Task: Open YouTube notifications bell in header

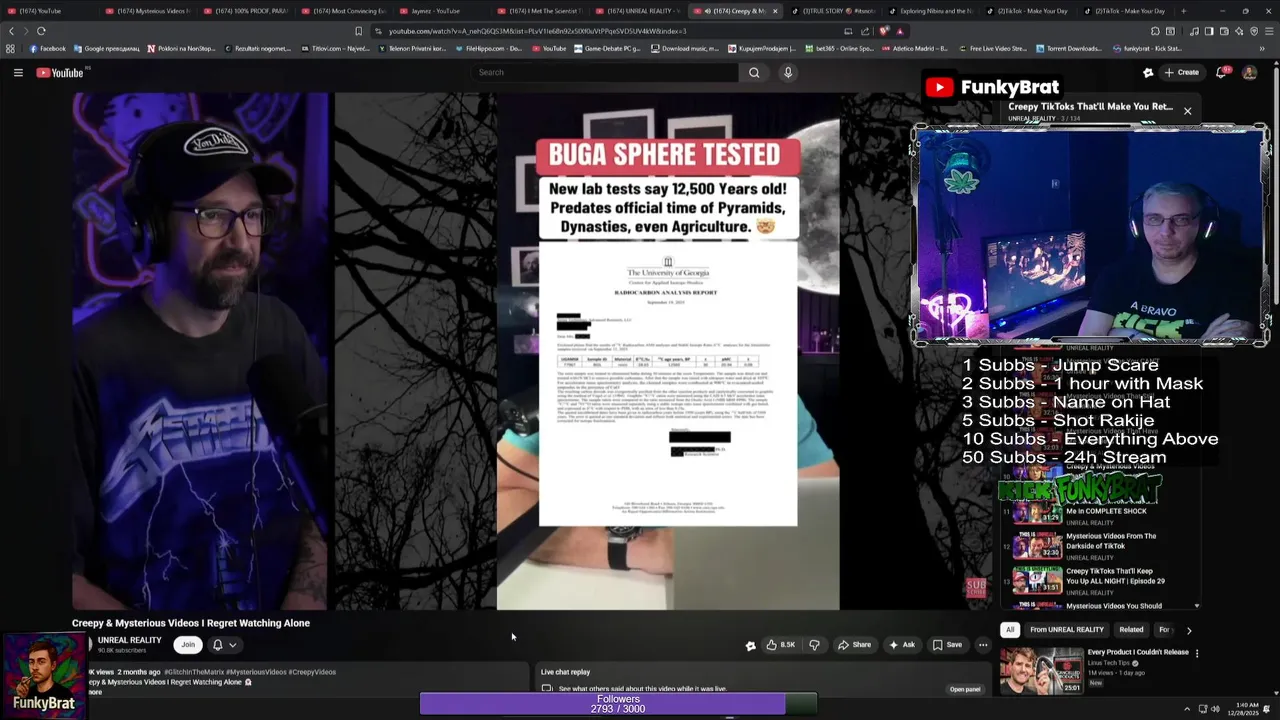Action: coord(1221,72)
